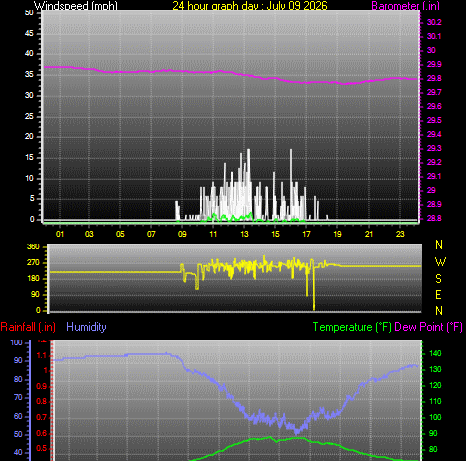The image size is (466, 461).
Task: Pick the 15 hour label
Action: click(275, 234)
